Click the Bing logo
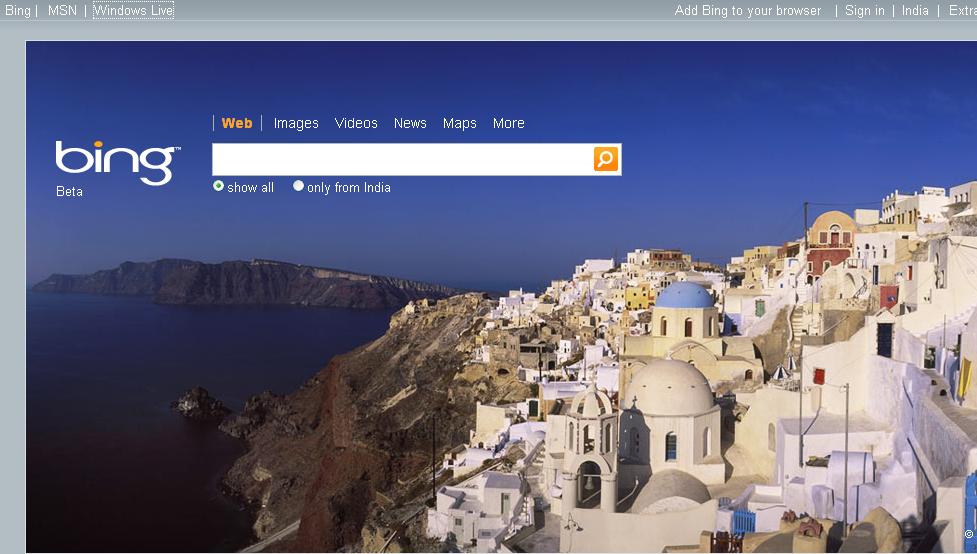This screenshot has height=554, width=977. coord(118,163)
